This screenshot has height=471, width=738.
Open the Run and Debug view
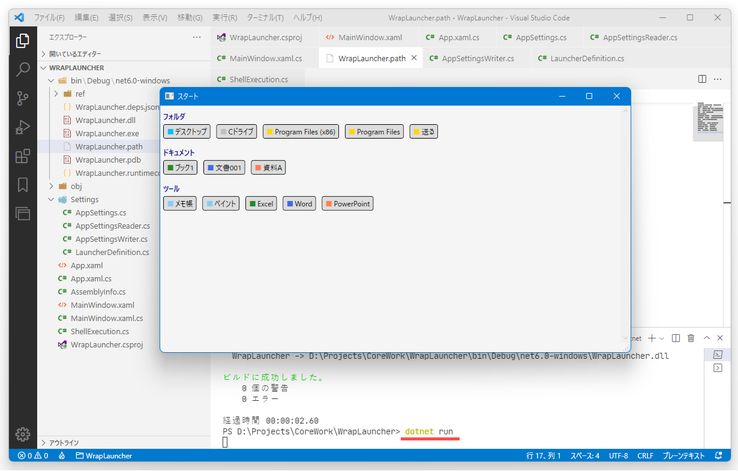coord(22,127)
